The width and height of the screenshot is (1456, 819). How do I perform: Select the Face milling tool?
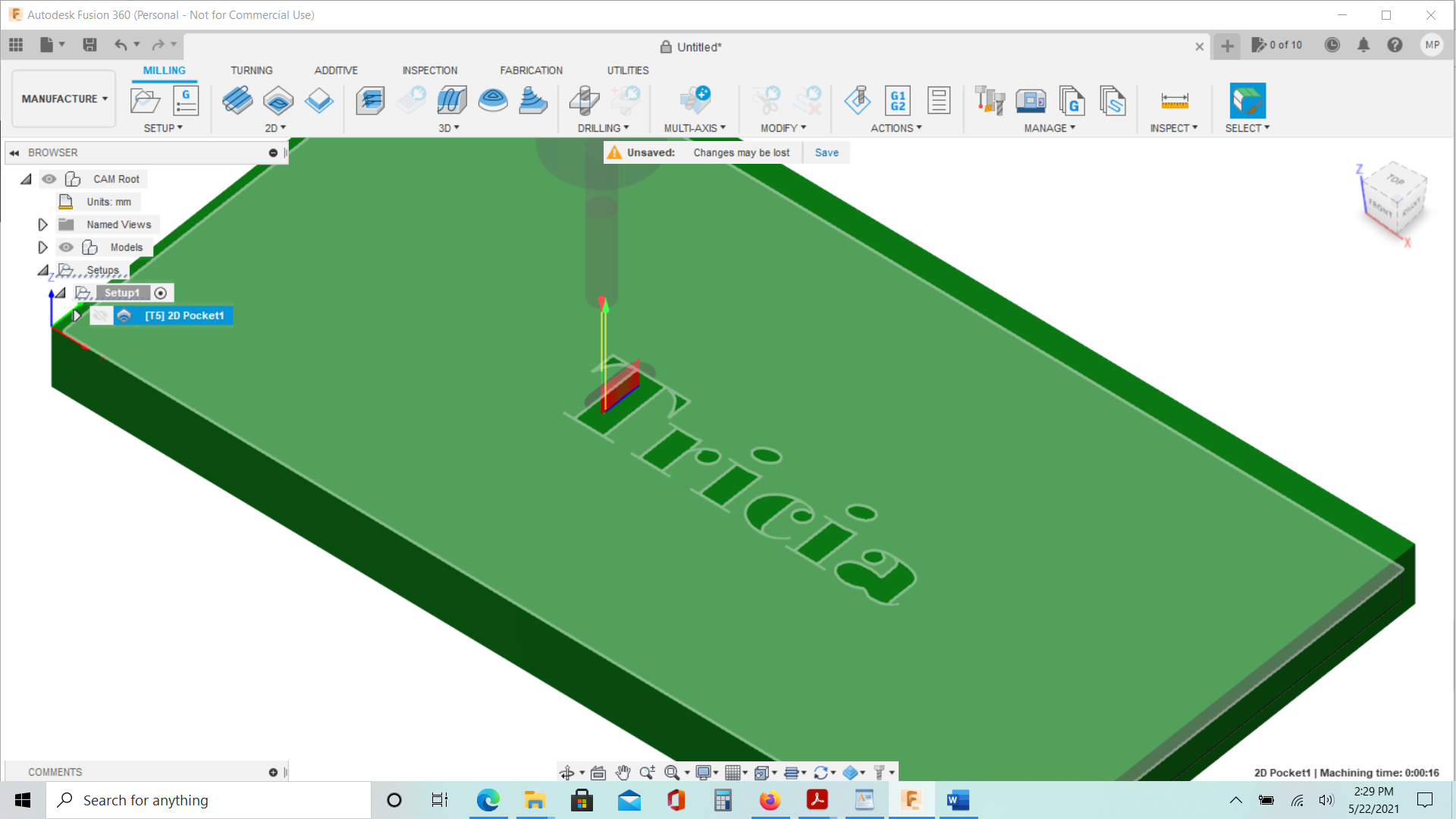pyautogui.click(x=319, y=100)
